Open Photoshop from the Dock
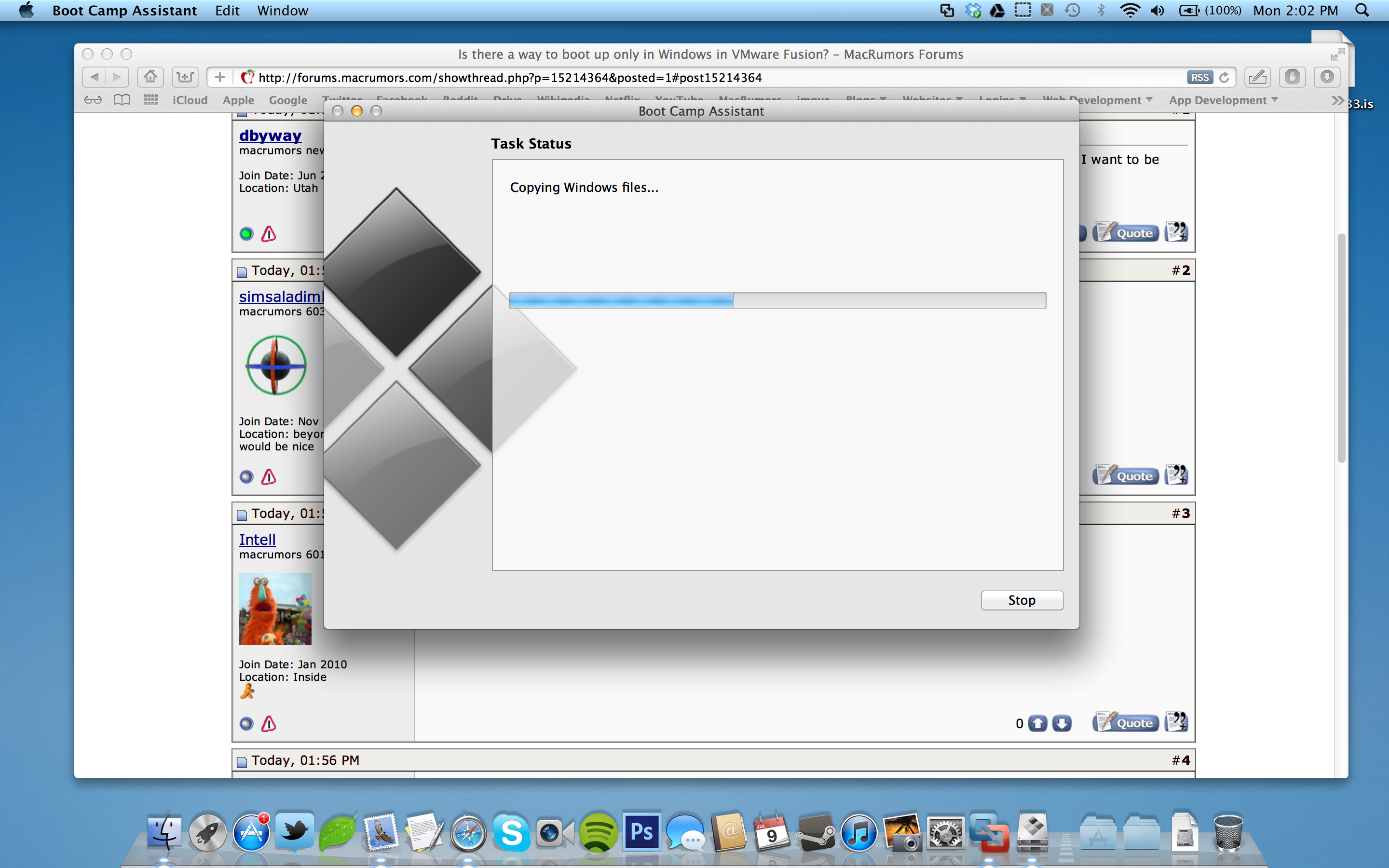The width and height of the screenshot is (1389, 868). point(641,832)
